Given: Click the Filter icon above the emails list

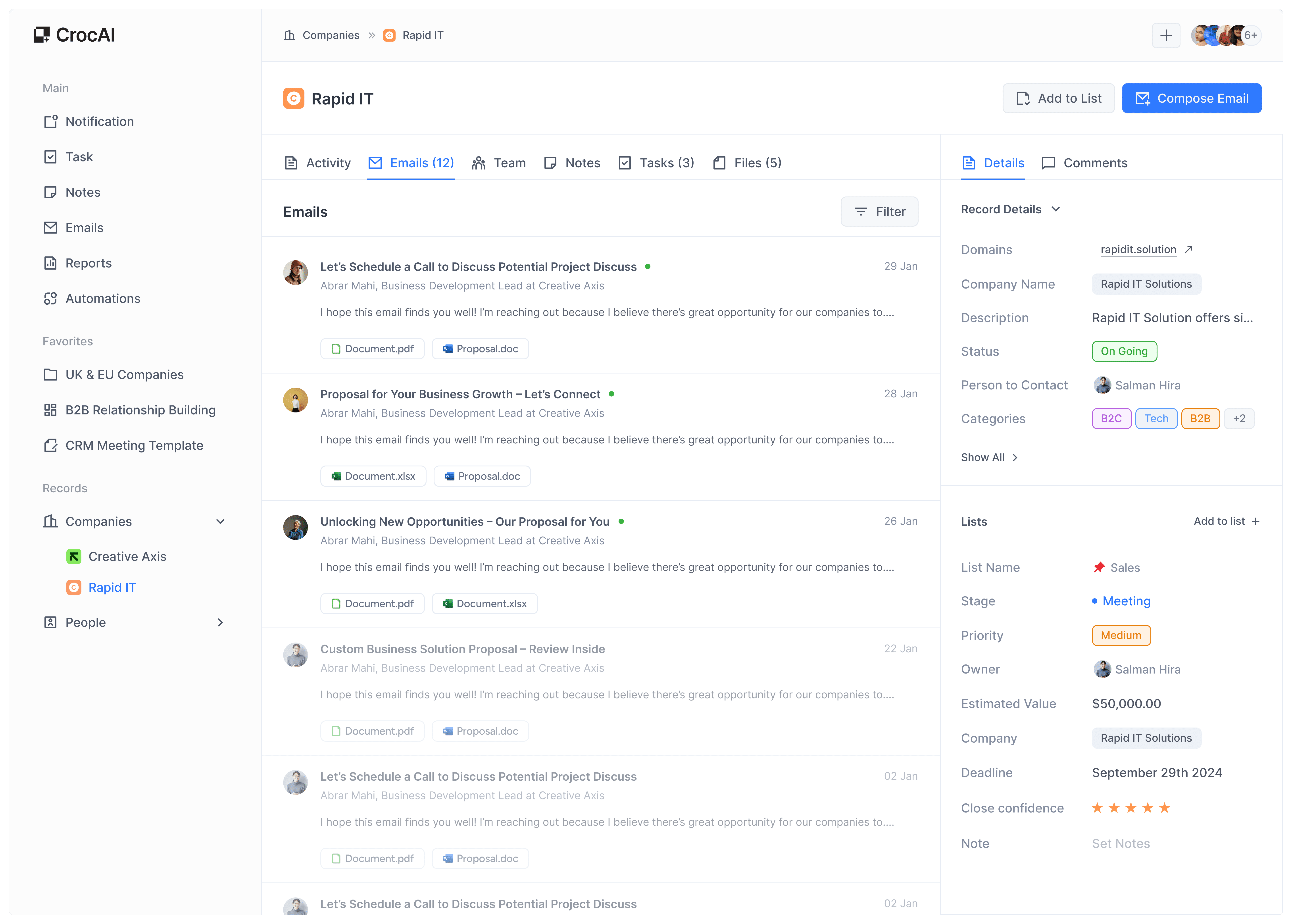Looking at the screenshot, I should (x=861, y=211).
